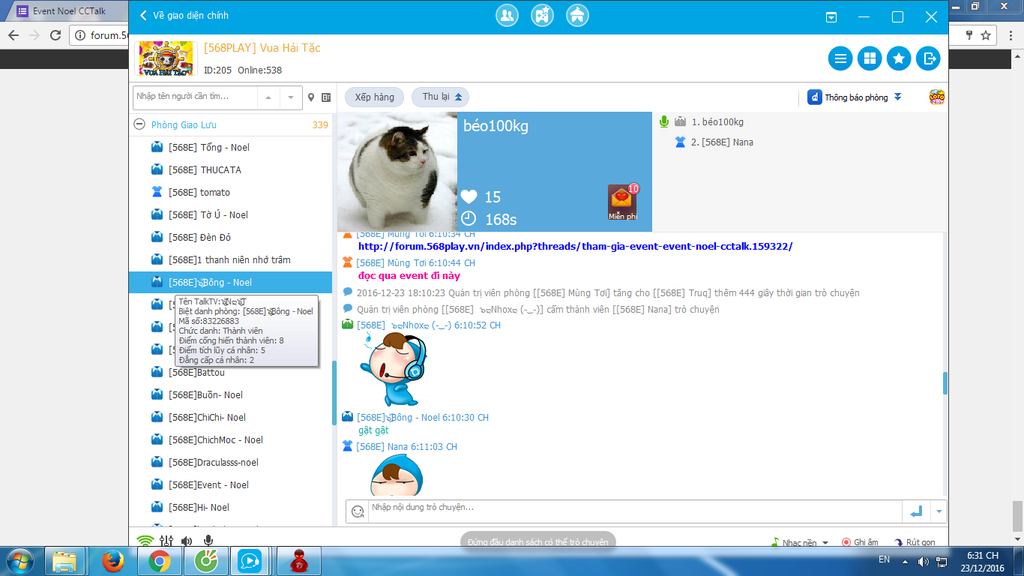The width and height of the screenshot is (1024, 576).
Task: Open the emoji picker in chat box
Action: 357,511
